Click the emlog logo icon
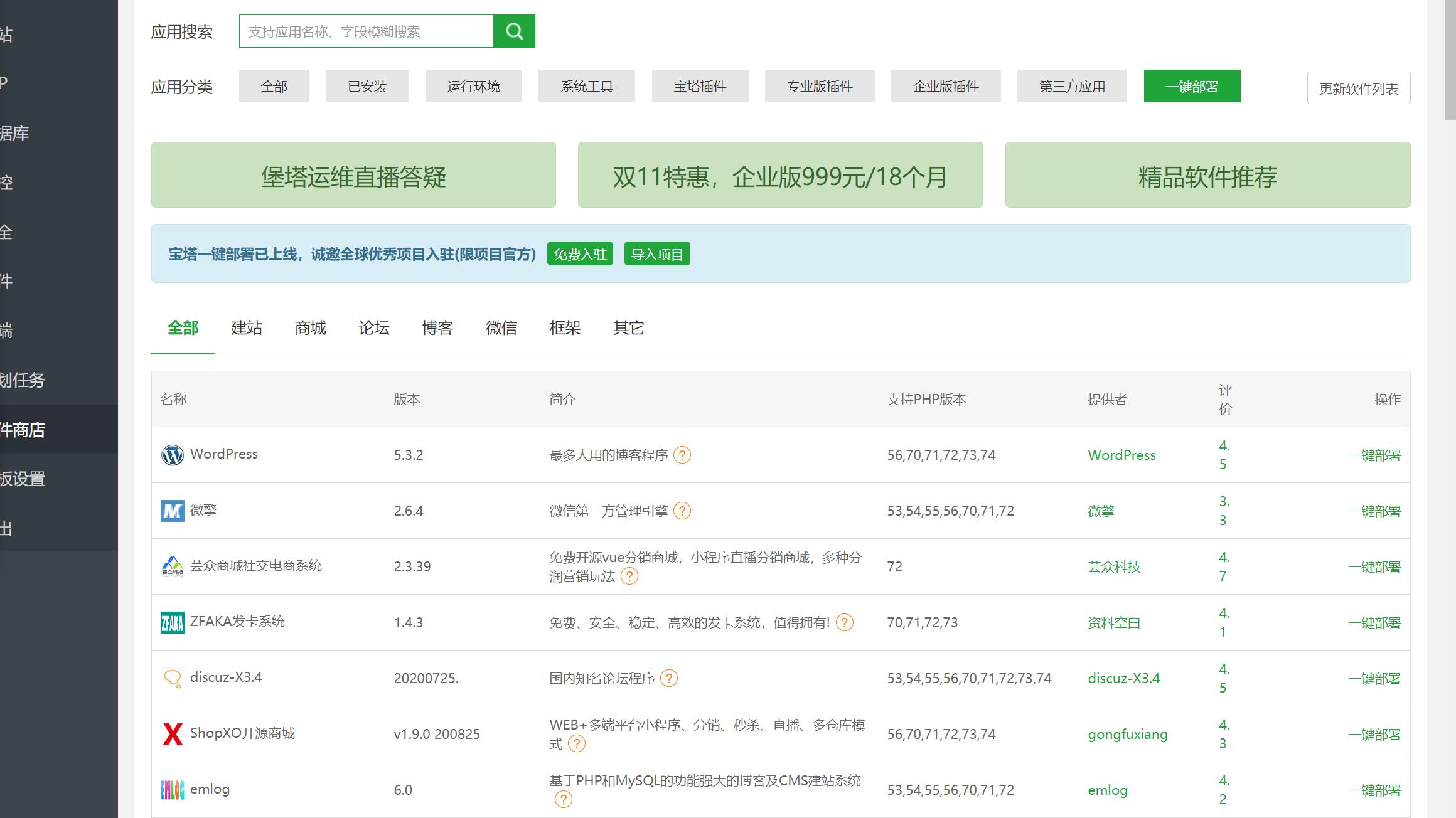Image resolution: width=1456 pixels, height=818 pixels. click(x=172, y=790)
